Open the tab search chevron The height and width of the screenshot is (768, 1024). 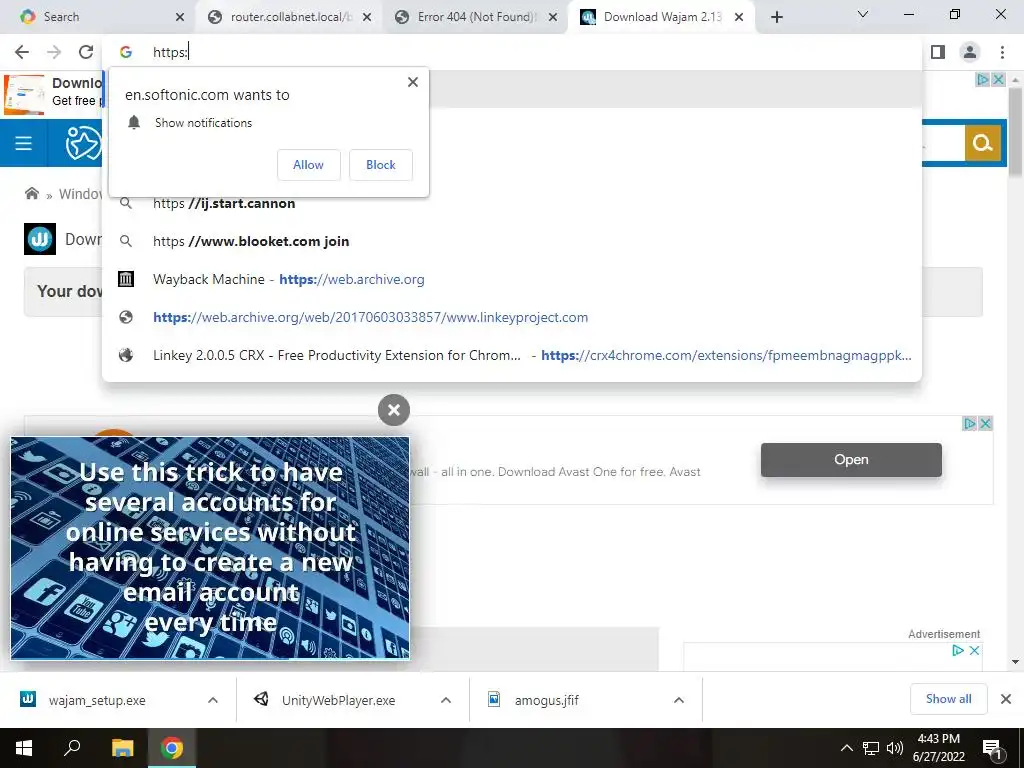(x=863, y=14)
